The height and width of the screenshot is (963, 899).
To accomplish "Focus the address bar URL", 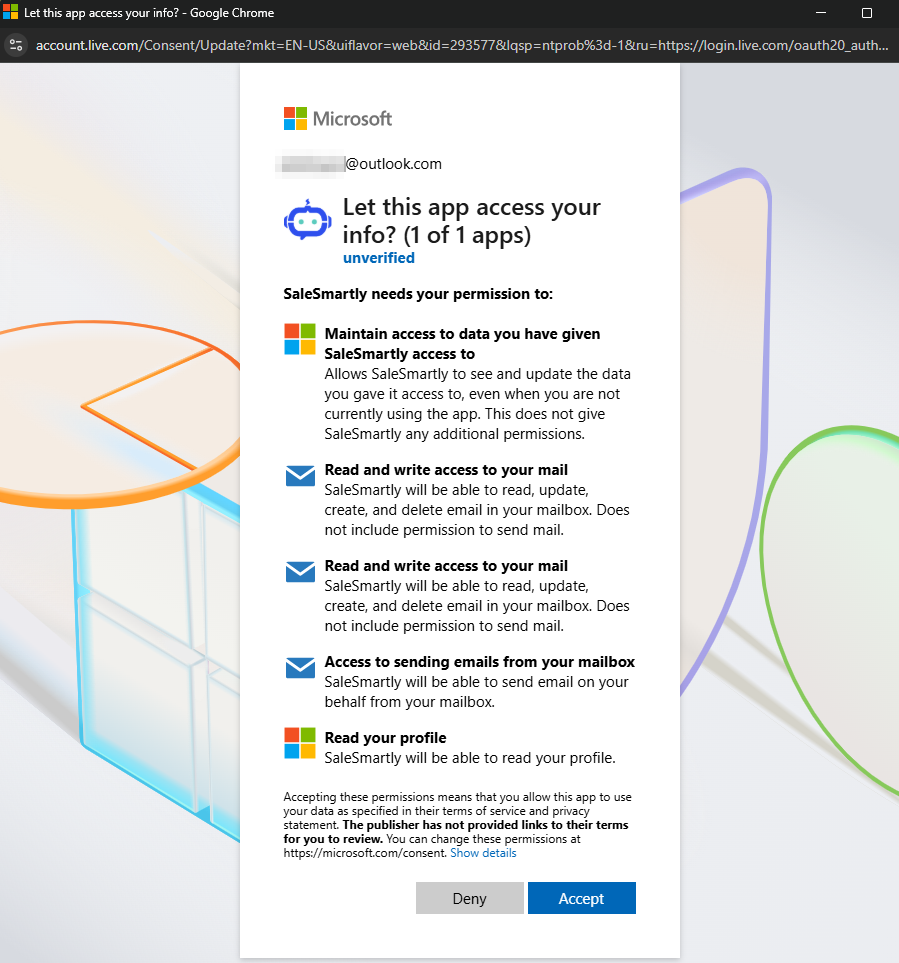I will pos(460,45).
